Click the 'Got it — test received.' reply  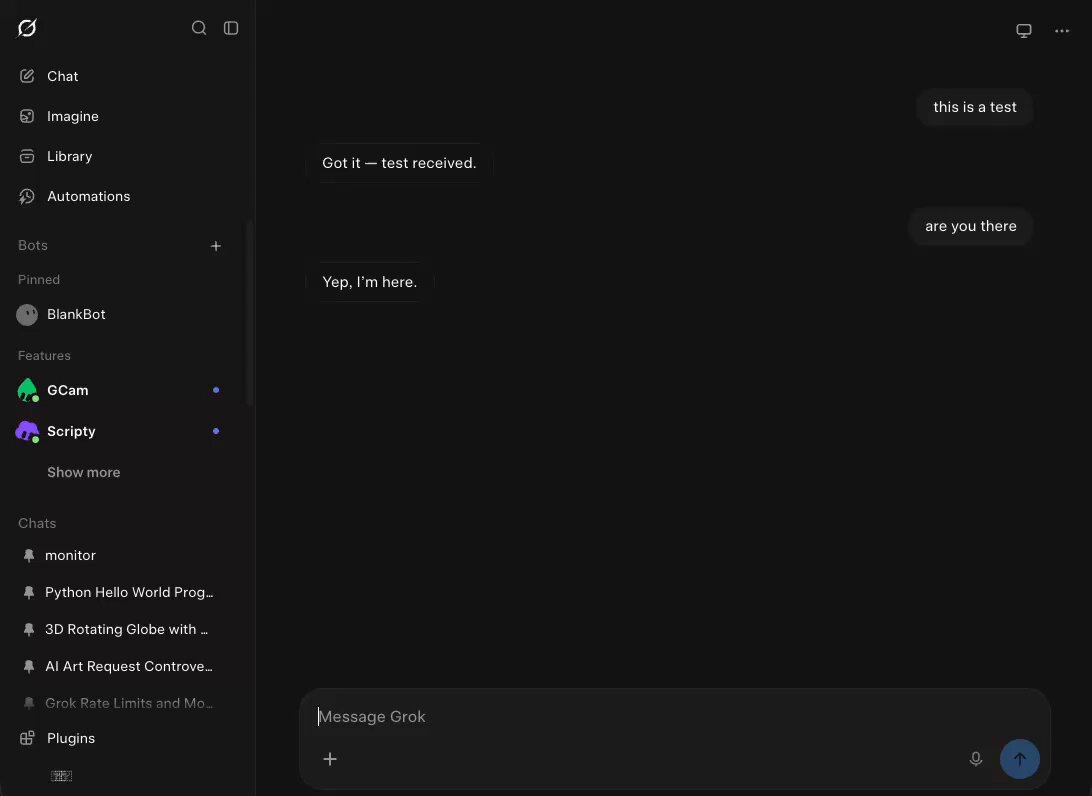(x=399, y=163)
